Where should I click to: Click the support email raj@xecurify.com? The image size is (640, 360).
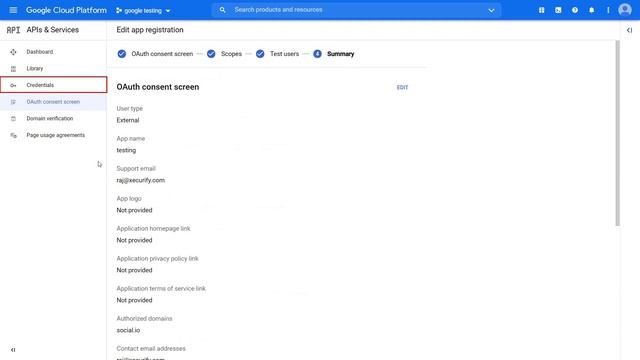[140, 180]
